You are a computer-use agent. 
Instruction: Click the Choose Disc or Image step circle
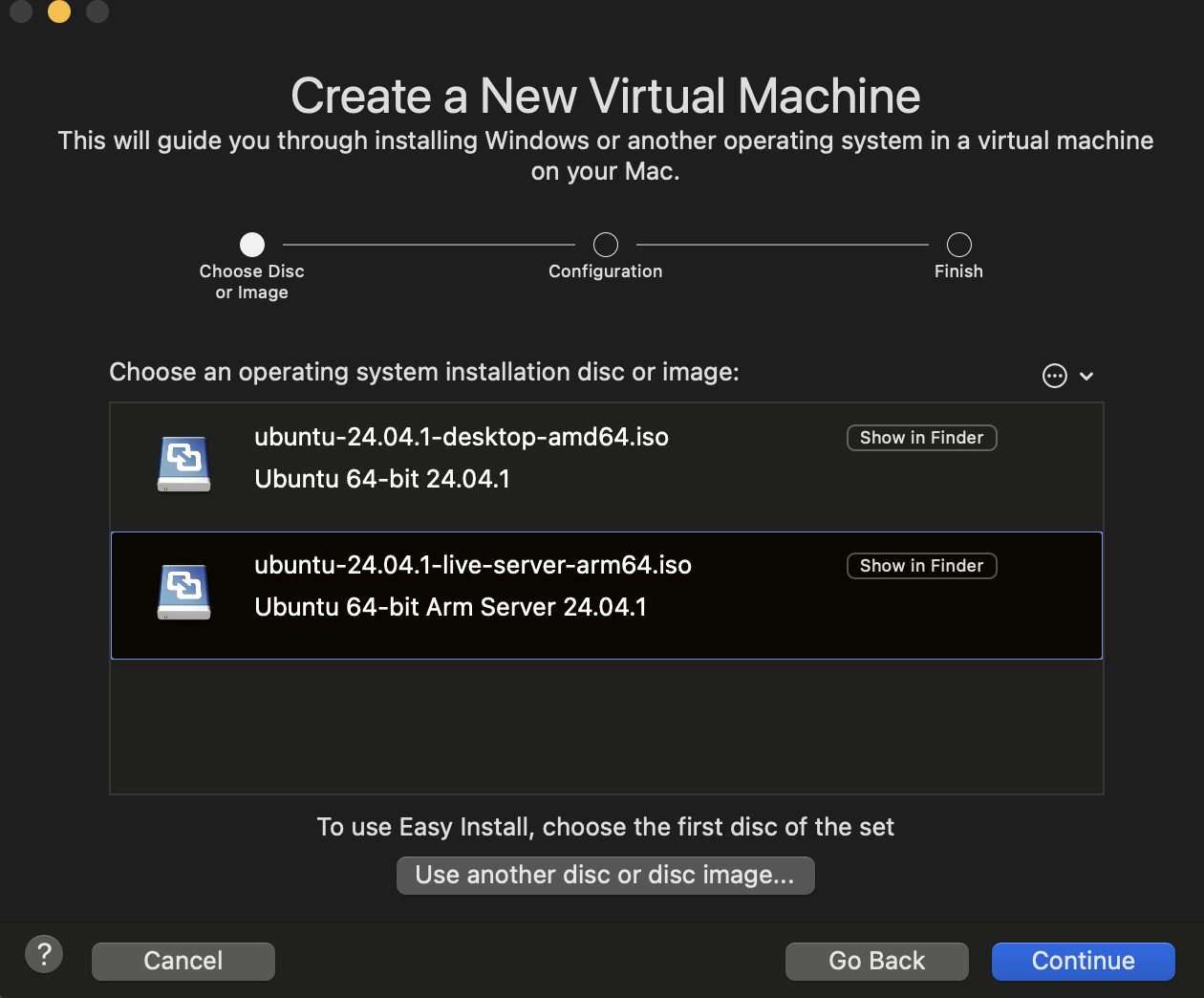(x=251, y=244)
